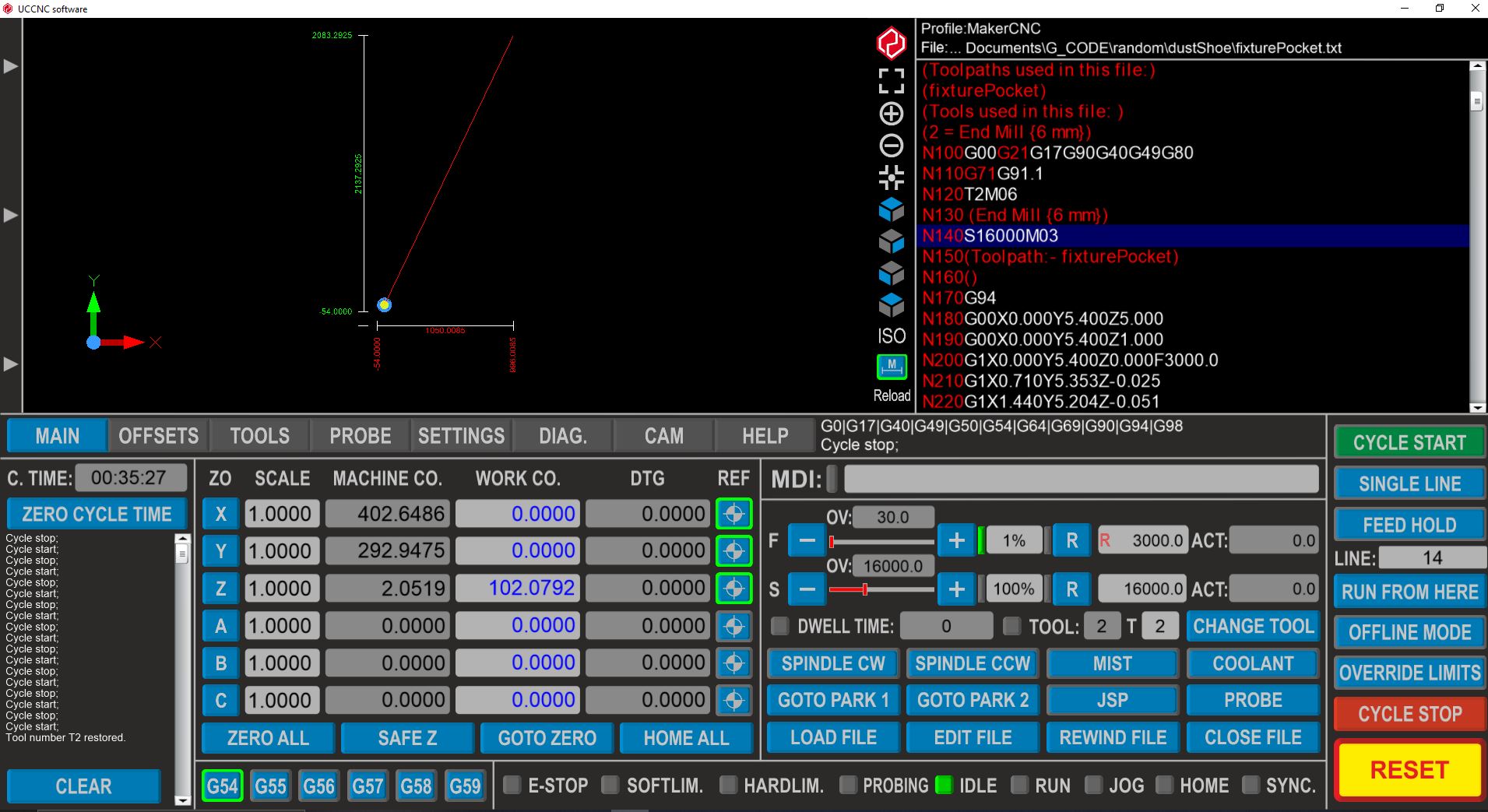
Task: Select the cube view icon with the blue right face
Action: tap(892, 242)
